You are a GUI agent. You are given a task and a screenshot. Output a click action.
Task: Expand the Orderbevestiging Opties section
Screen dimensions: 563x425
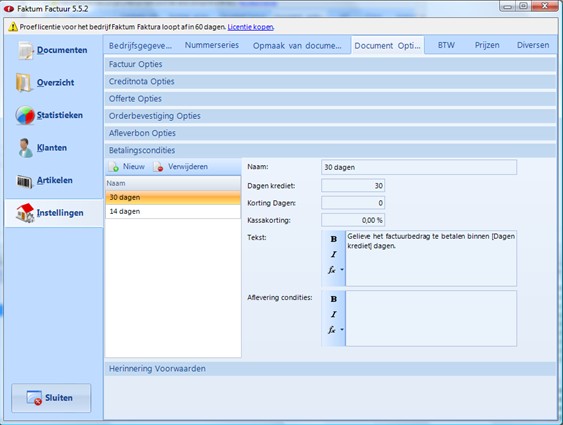tap(330, 116)
